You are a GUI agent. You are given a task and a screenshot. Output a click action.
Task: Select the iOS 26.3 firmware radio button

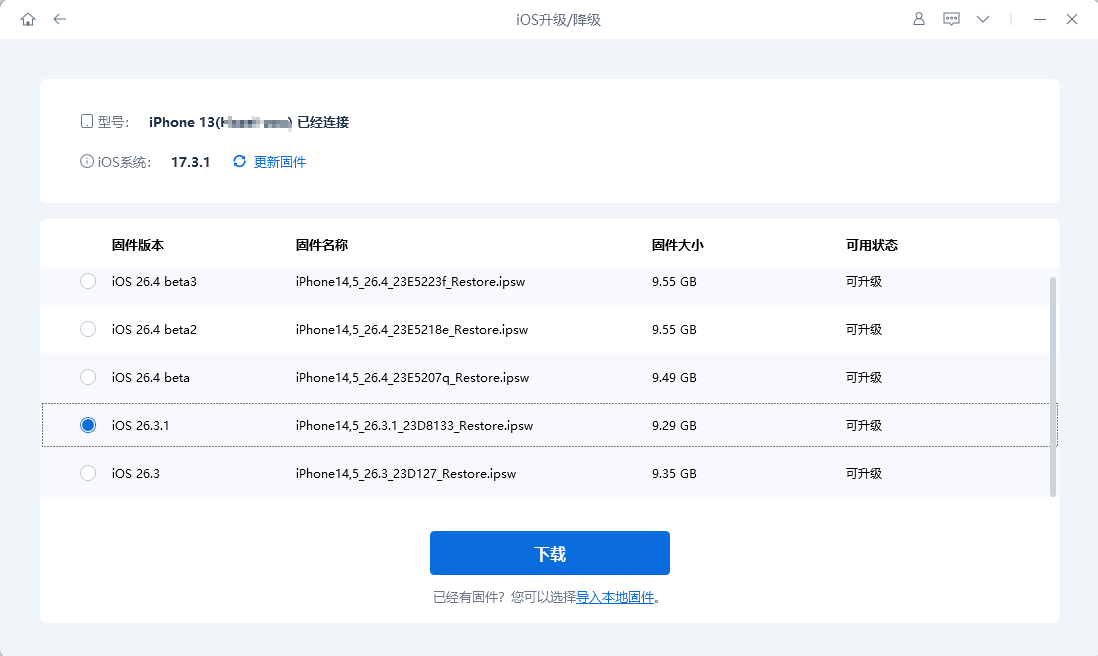click(87, 473)
